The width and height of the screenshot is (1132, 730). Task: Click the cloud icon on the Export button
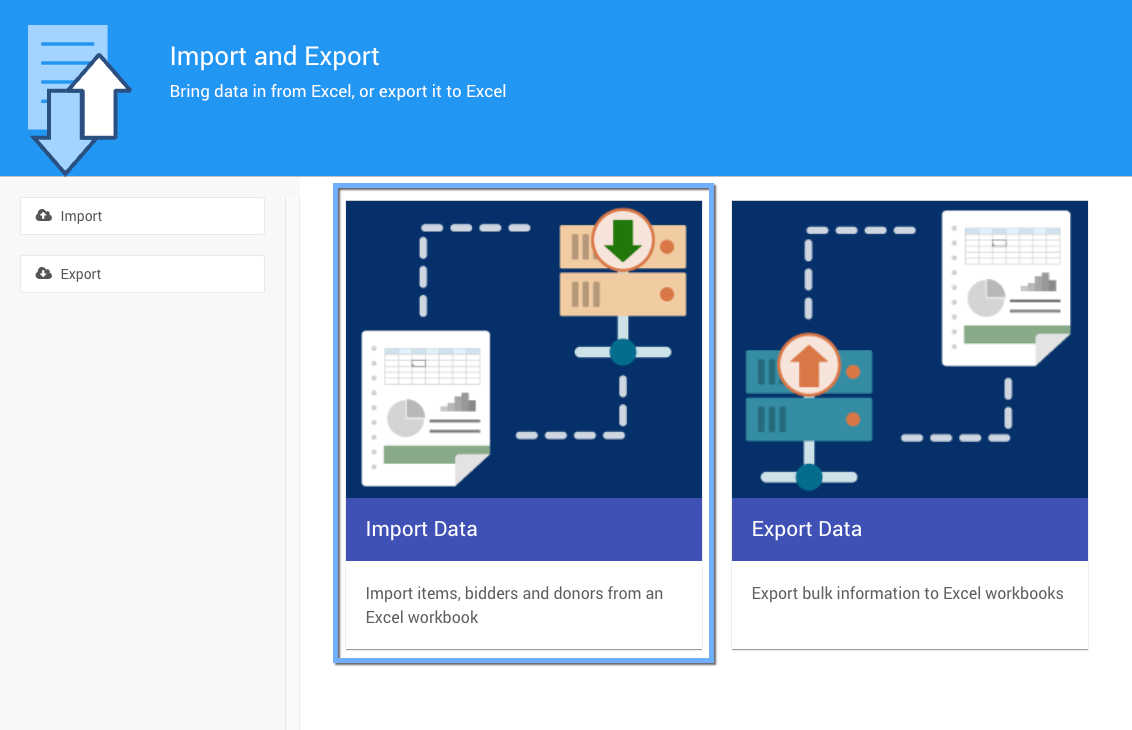pos(44,274)
